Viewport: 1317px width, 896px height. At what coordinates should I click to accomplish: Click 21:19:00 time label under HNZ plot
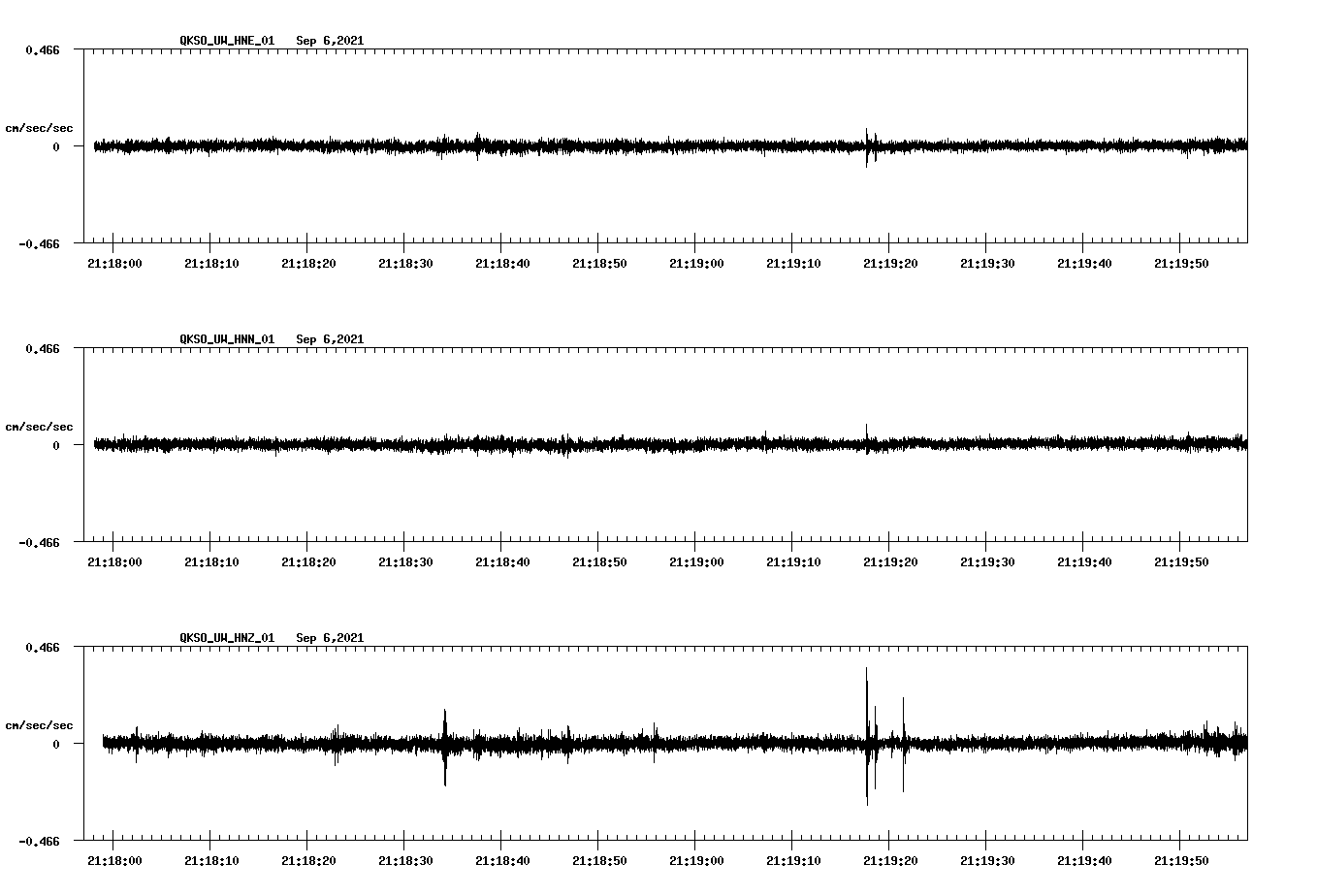coord(696,861)
